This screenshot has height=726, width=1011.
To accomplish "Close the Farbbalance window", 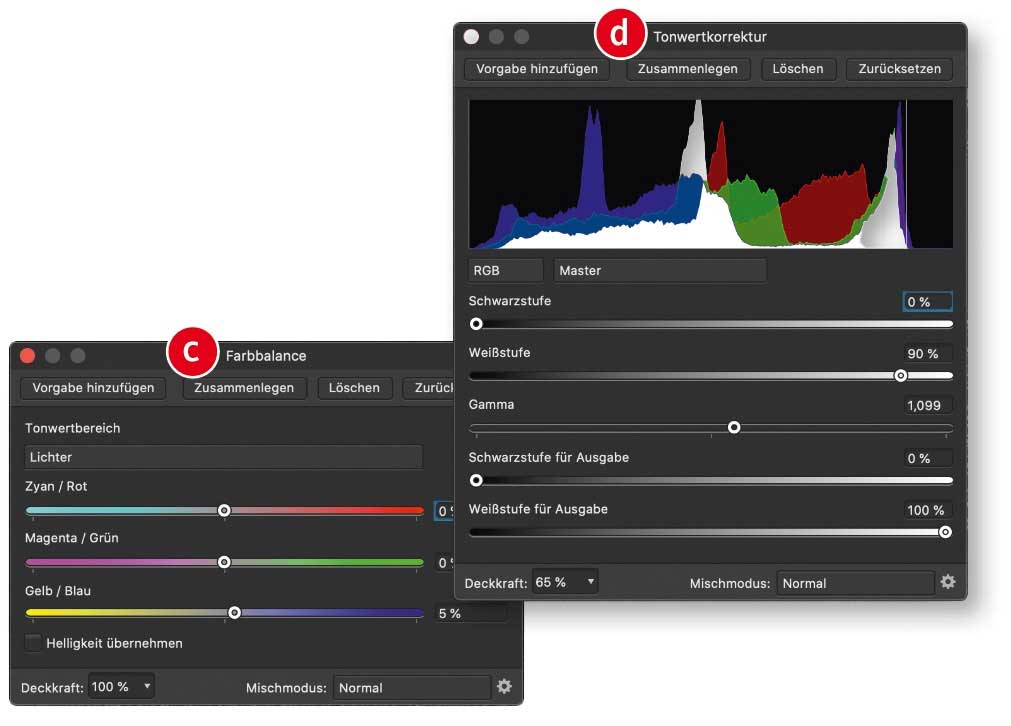I will coord(28,356).
